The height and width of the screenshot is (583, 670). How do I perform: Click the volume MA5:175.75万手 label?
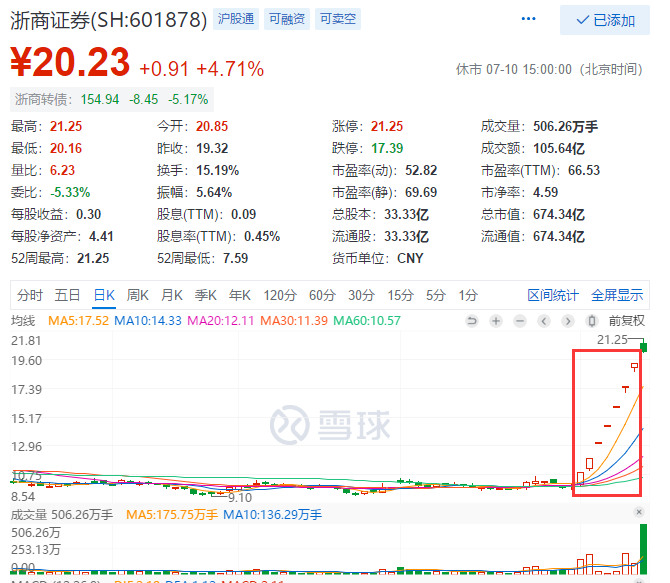(x=172, y=515)
